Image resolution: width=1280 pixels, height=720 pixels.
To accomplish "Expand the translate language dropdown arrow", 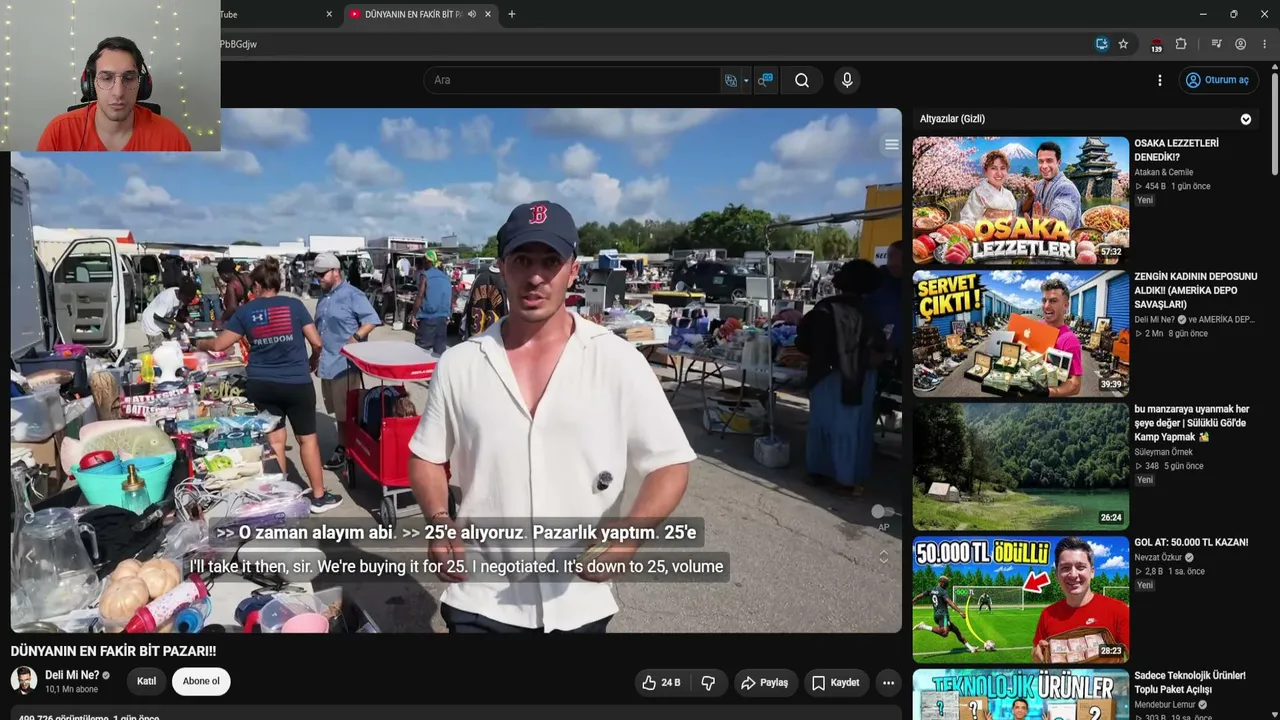I will click(x=746, y=80).
